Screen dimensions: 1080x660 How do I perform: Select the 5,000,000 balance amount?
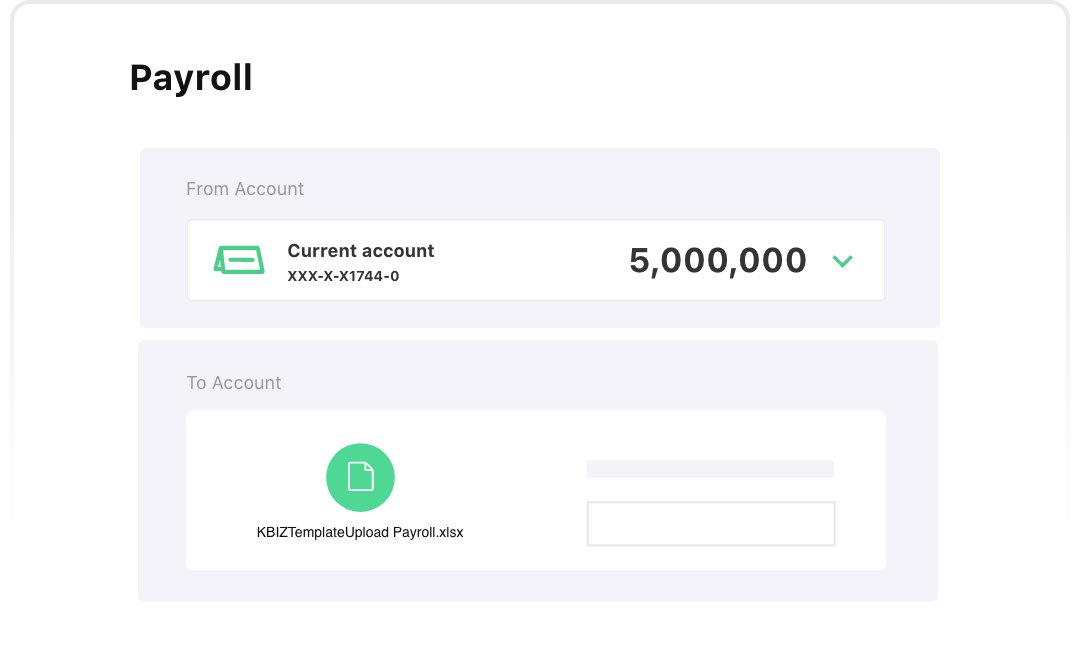(x=717, y=261)
